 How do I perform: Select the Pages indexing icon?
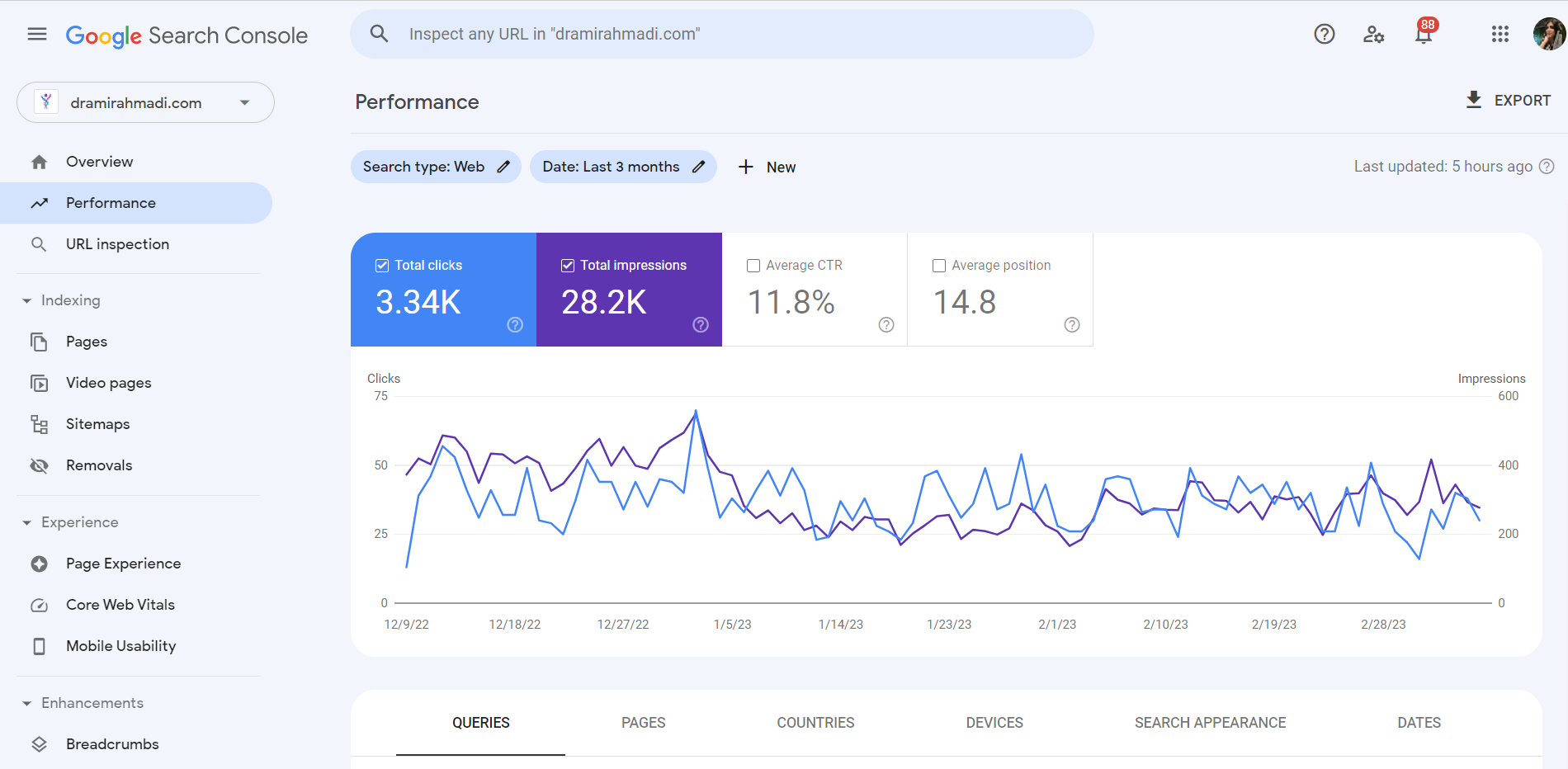[39, 341]
